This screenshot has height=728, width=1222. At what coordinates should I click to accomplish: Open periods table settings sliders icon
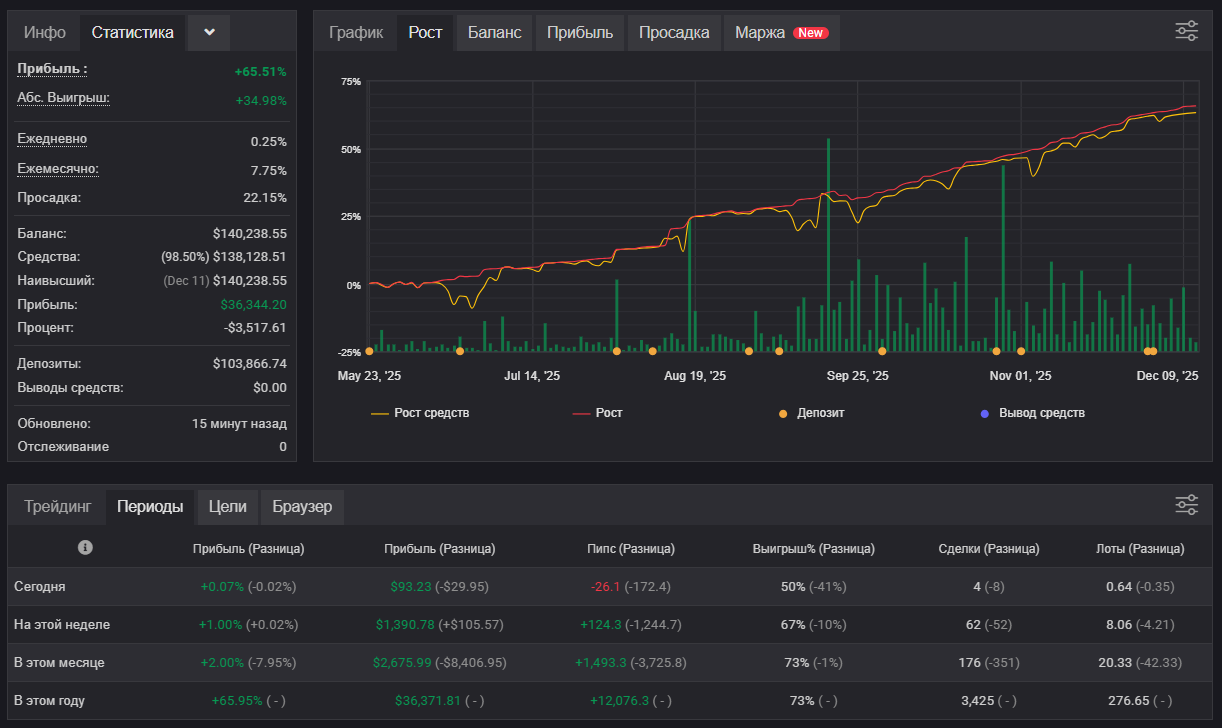coord(1186,505)
